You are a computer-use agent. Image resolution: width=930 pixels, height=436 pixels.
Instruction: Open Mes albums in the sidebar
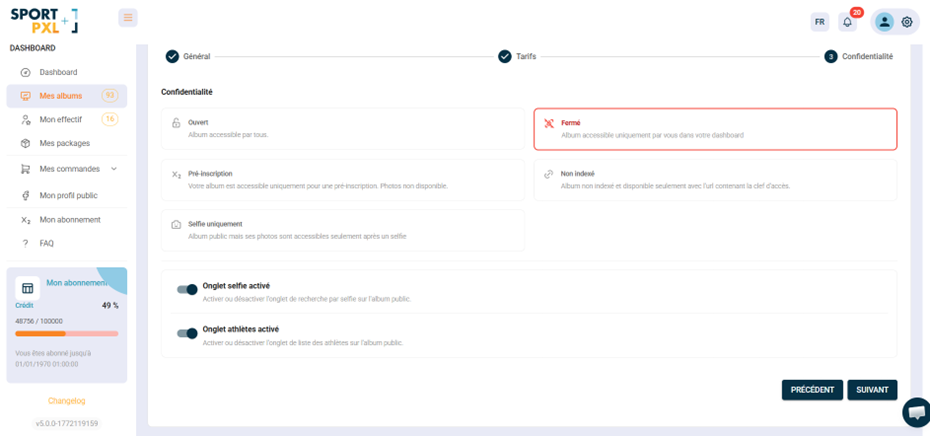[61, 96]
